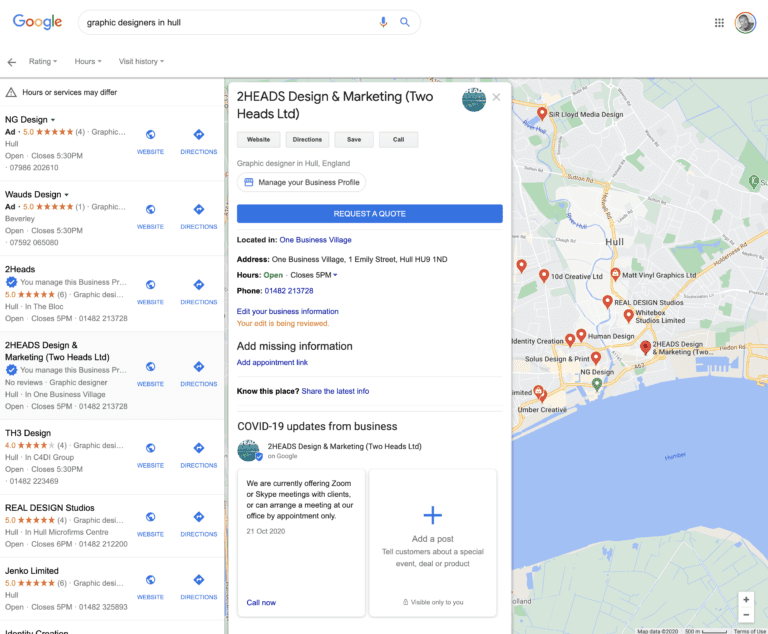Viewport: 768px width, 634px height.
Task: Open 2HEADS Design & Marketing website icon
Action: (x=150, y=366)
